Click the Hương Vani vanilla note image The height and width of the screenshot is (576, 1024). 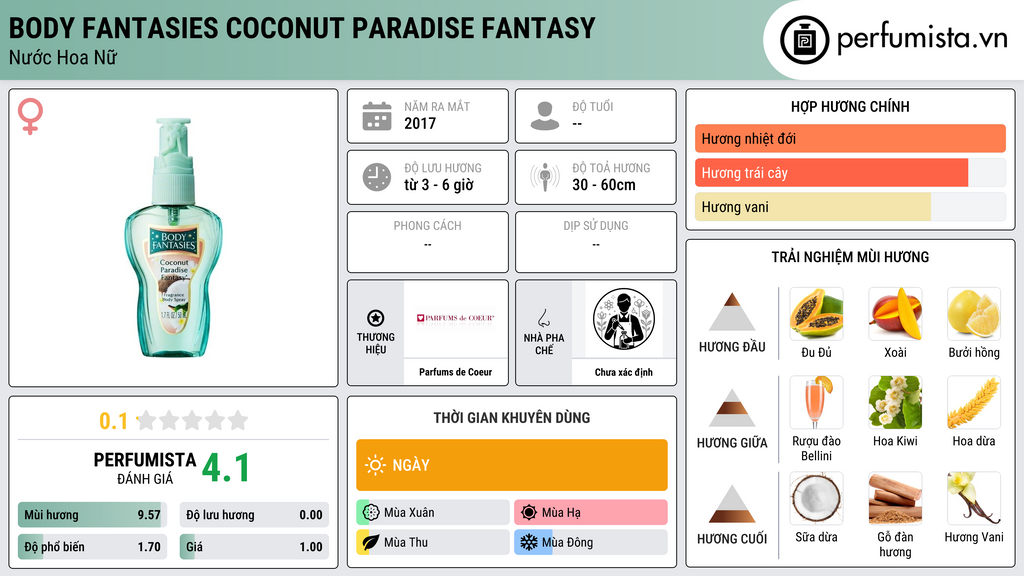click(974, 498)
